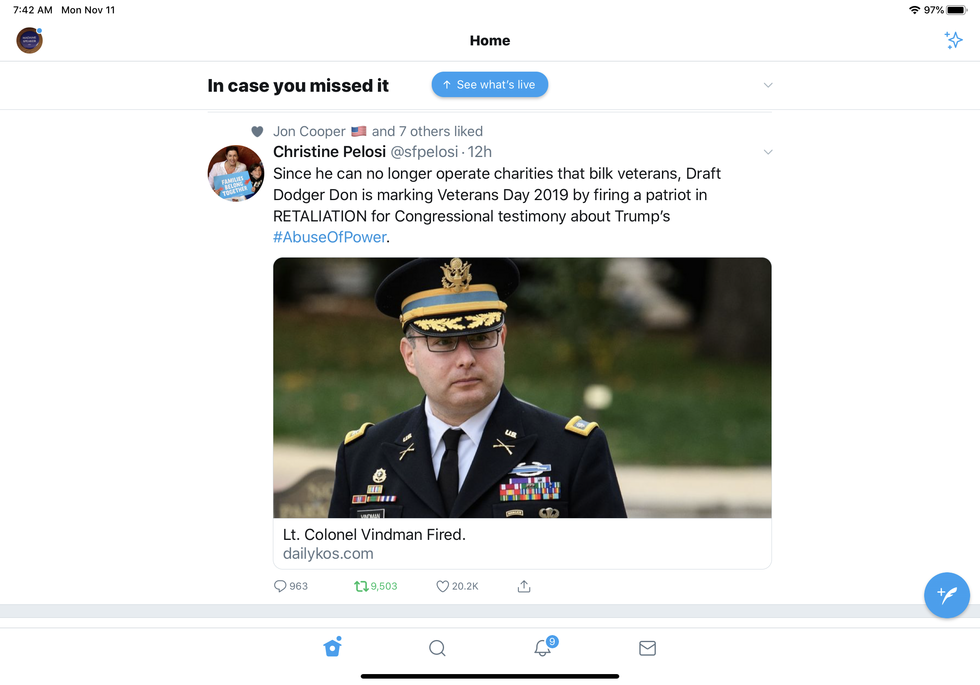Tap the retweet icon showing 9,503
The height and width of the screenshot is (685, 980).
(361, 586)
